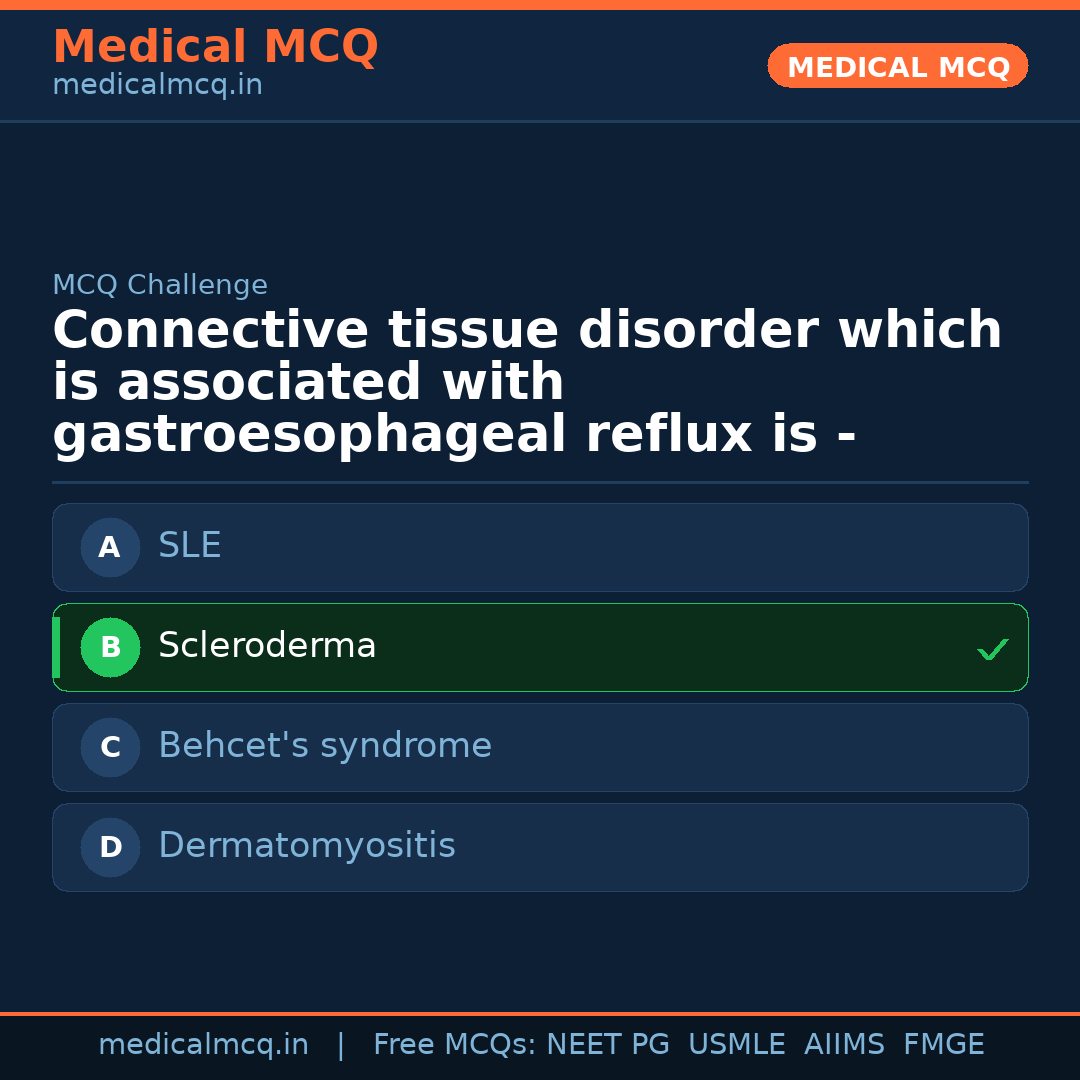Click the letter C circle icon
This screenshot has width=1080, height=1080.
coord(110,747)
